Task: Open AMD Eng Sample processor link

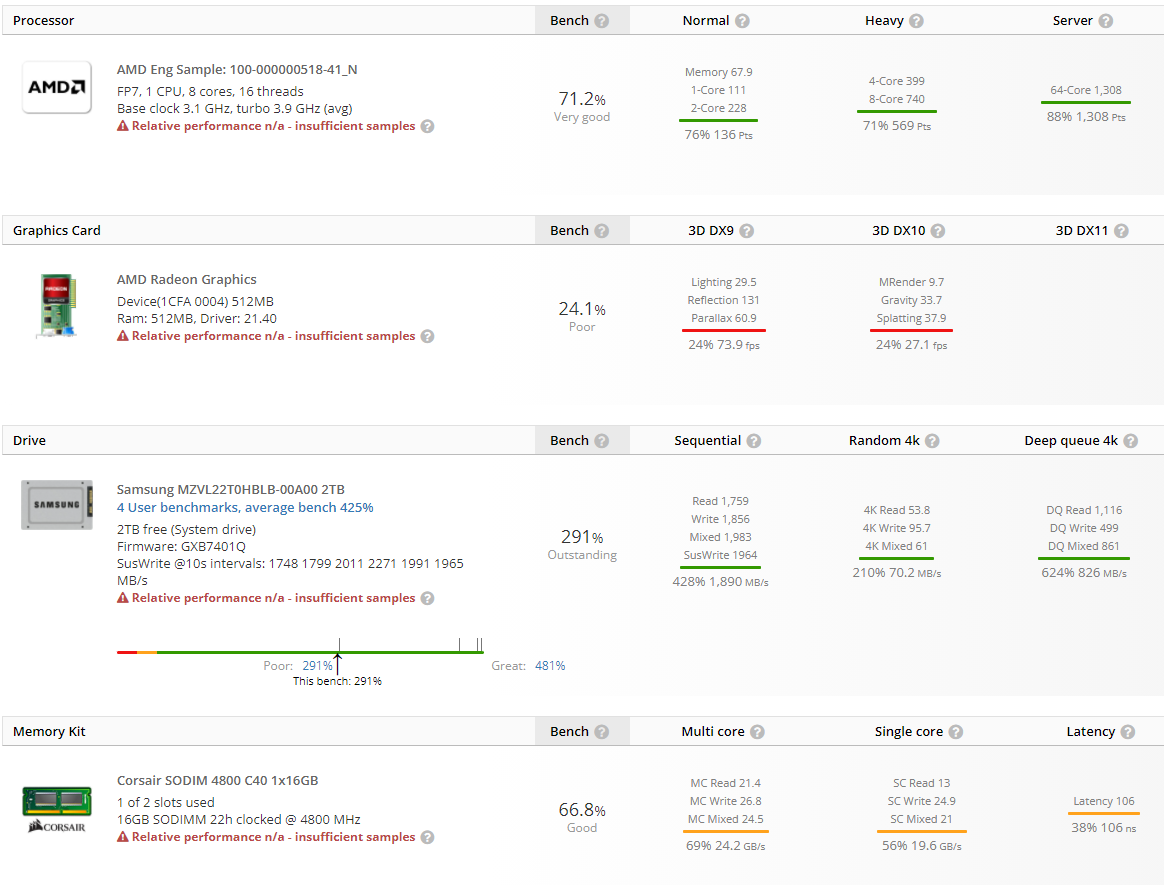Action: pos(237,69)
